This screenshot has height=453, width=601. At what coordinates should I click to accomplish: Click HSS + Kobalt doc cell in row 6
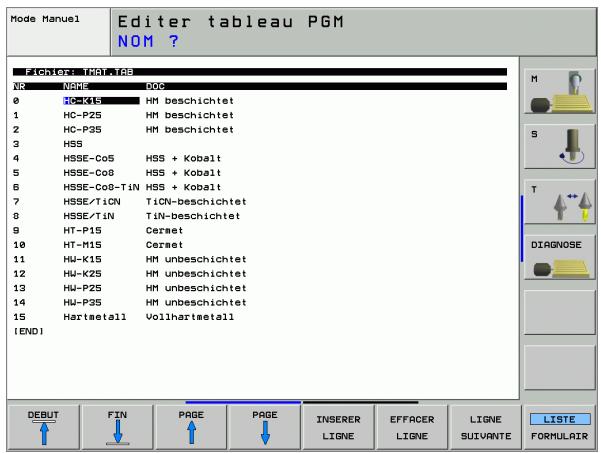coord(183,187)
